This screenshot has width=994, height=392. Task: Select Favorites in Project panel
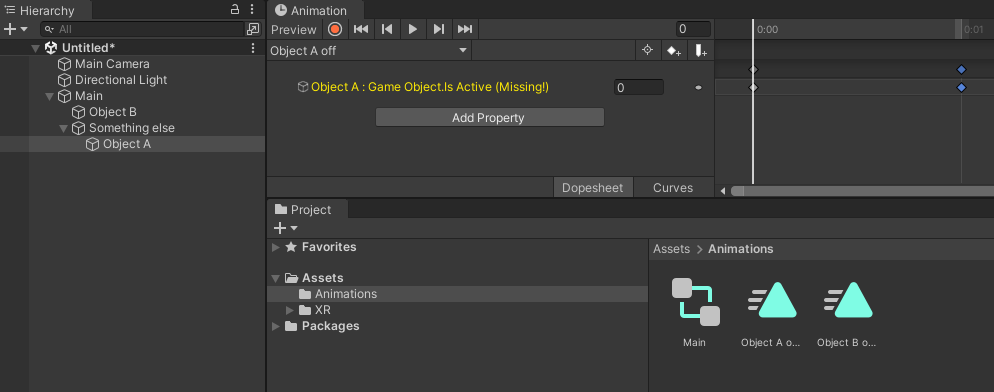(329, 247)
